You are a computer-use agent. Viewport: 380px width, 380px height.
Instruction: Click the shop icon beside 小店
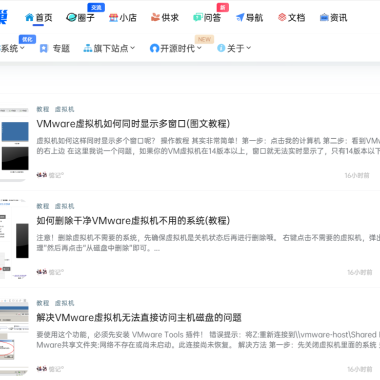pyautogui.click(x=113, y=17)
